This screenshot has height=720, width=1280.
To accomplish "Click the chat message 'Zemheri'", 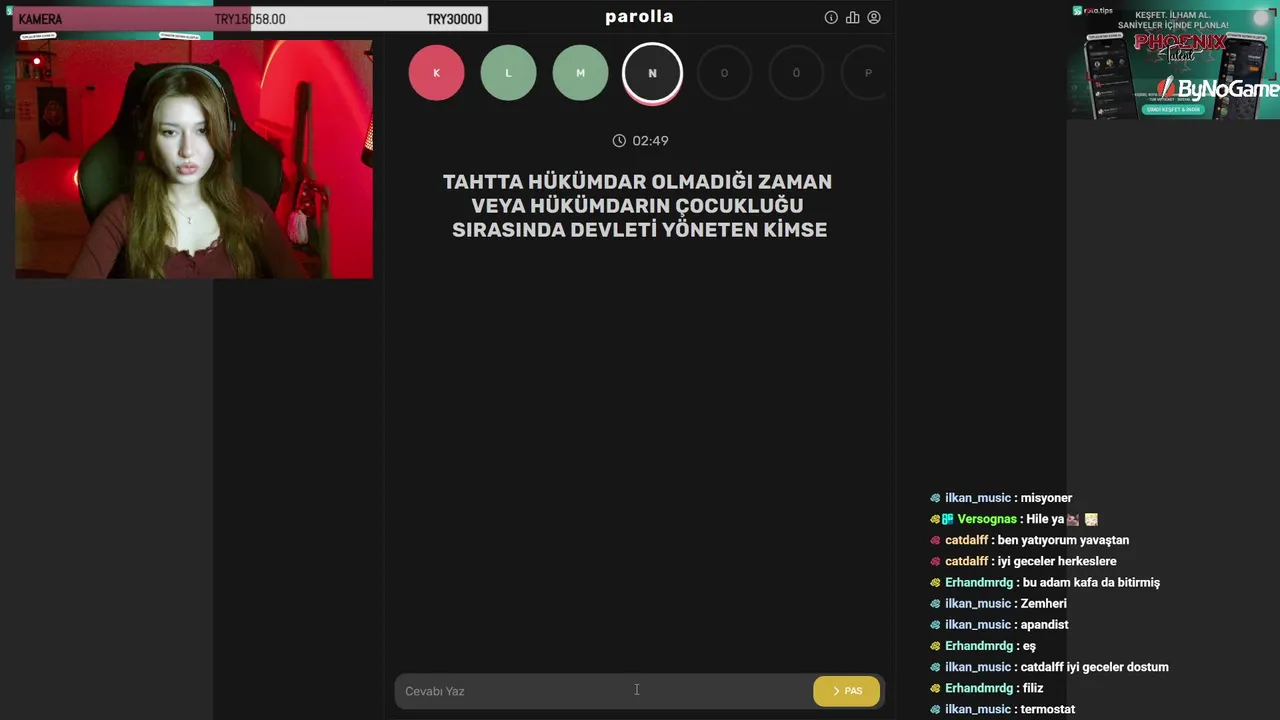I will click(x=1044, y=603).
